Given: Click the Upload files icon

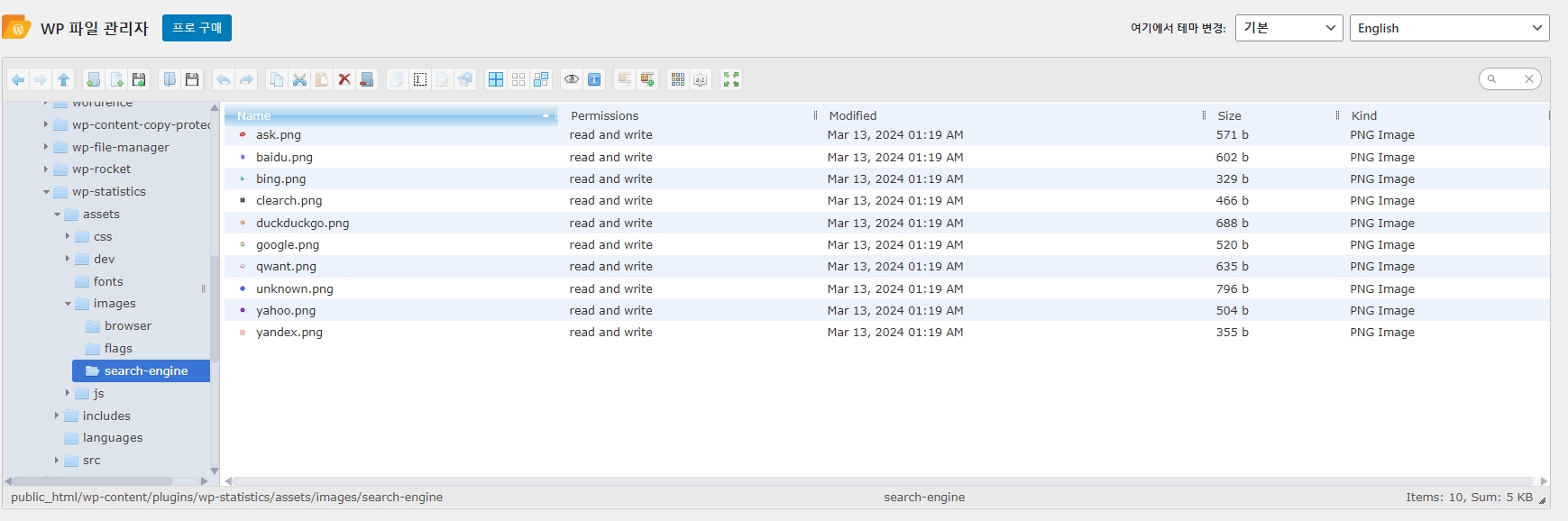Looking at the screenshot, I should point(139,79).
